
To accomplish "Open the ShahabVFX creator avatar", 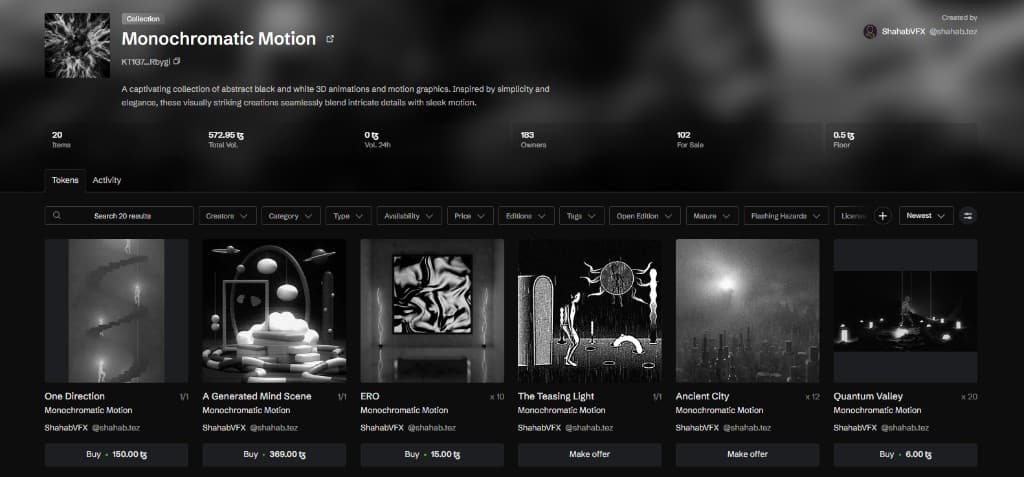I will pyautogui.click(x=870, y=31).
